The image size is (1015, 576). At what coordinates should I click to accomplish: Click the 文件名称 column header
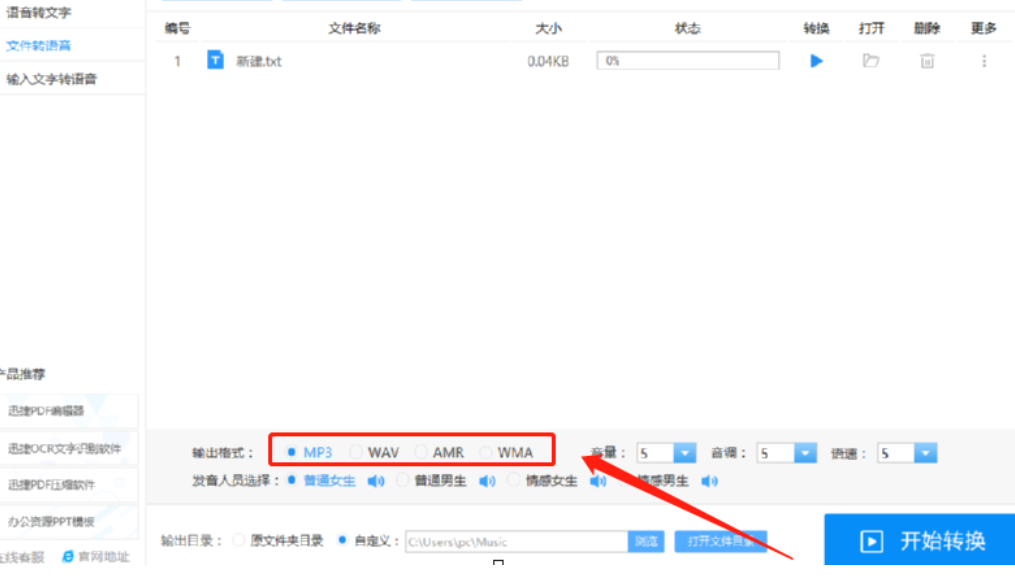pos(354,28)
